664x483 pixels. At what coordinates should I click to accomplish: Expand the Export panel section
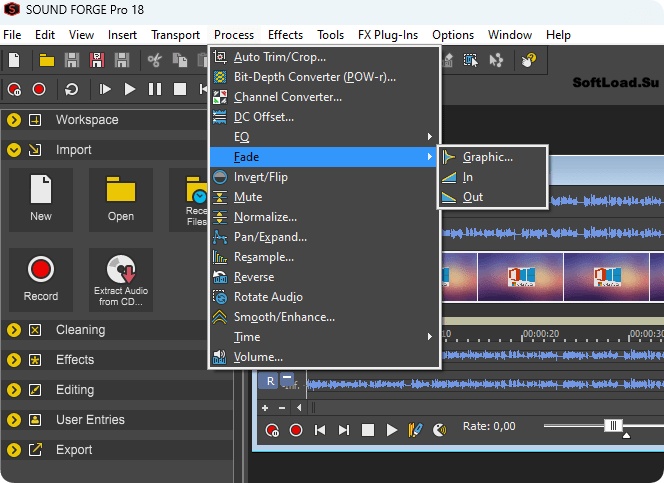[14, 450]
